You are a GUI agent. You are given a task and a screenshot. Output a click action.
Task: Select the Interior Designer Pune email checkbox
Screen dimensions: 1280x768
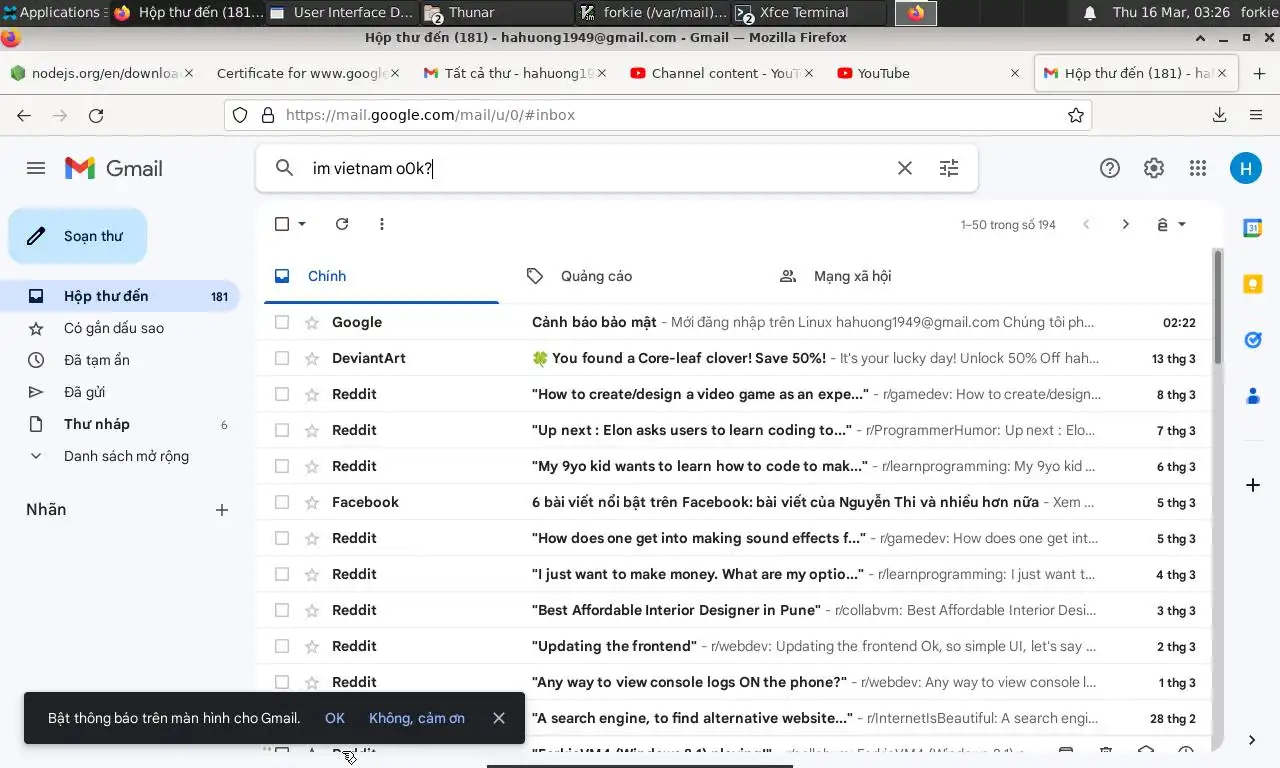point(282,610)
